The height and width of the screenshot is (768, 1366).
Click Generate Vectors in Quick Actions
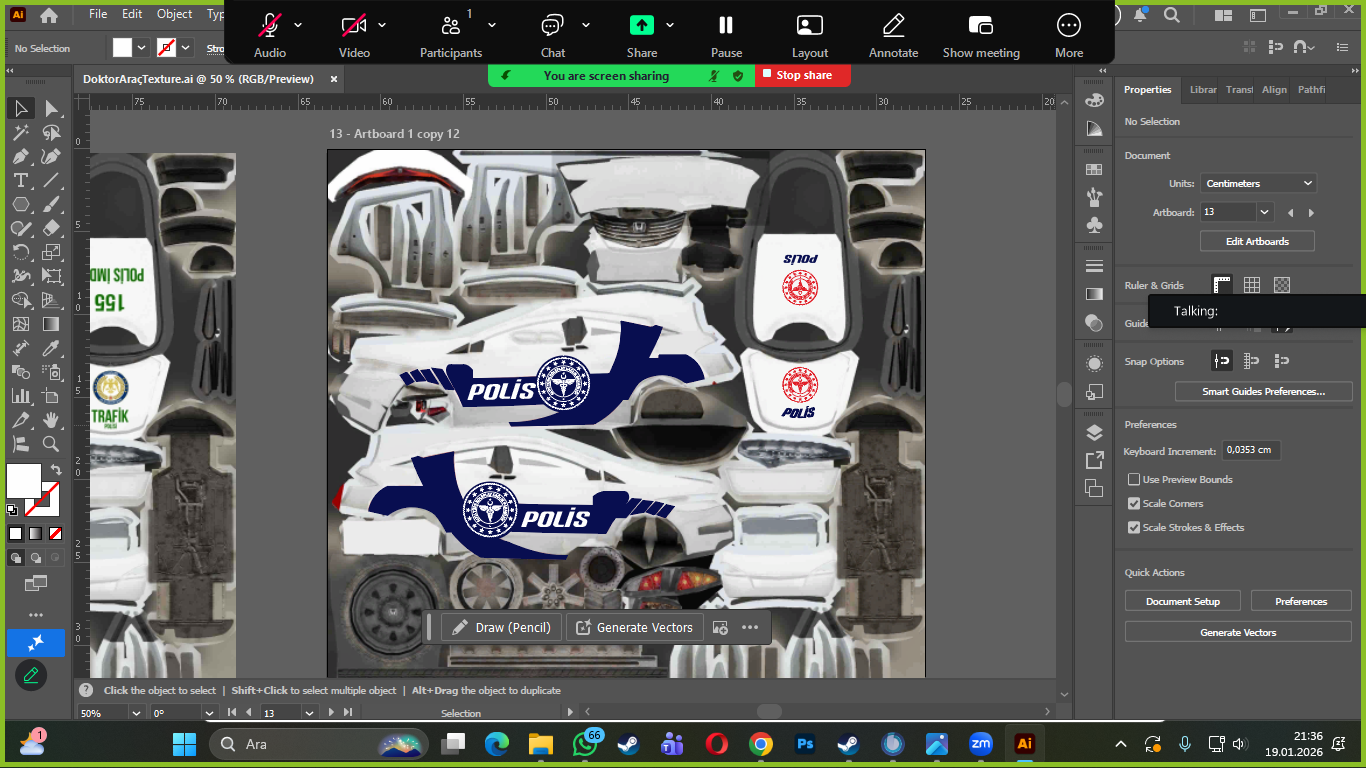[1238, 632]
